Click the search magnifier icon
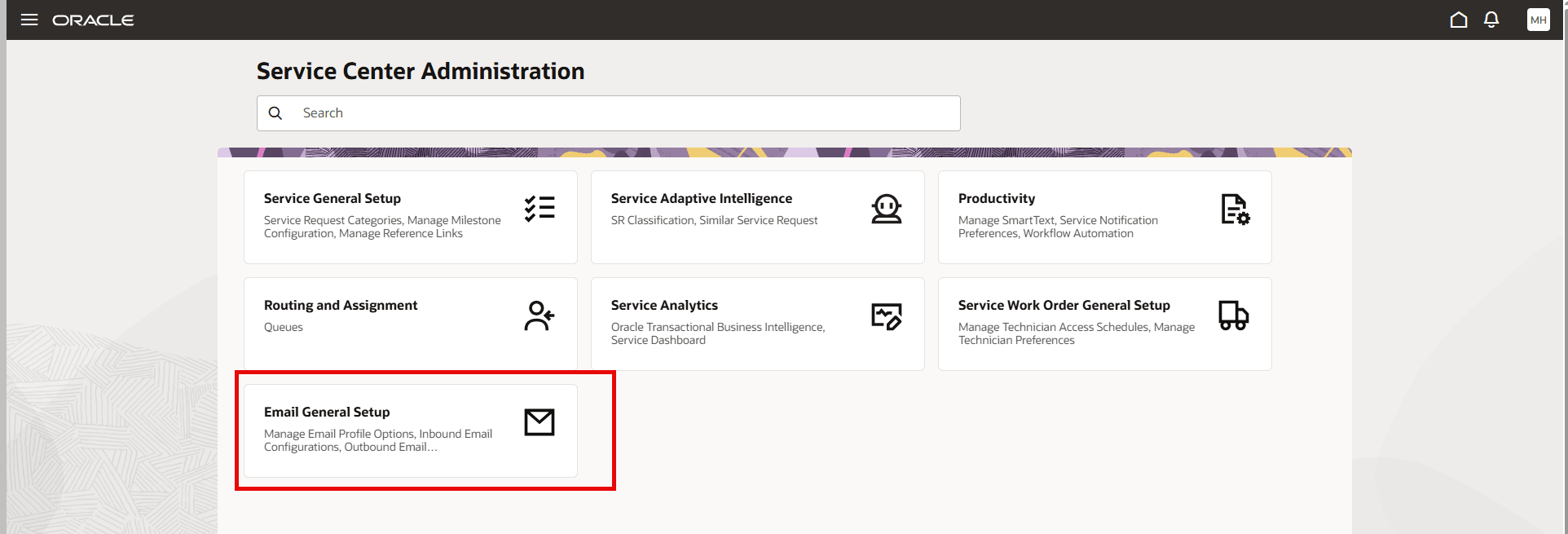This screenshot has height=534, width=1568. tap(275, 113)
